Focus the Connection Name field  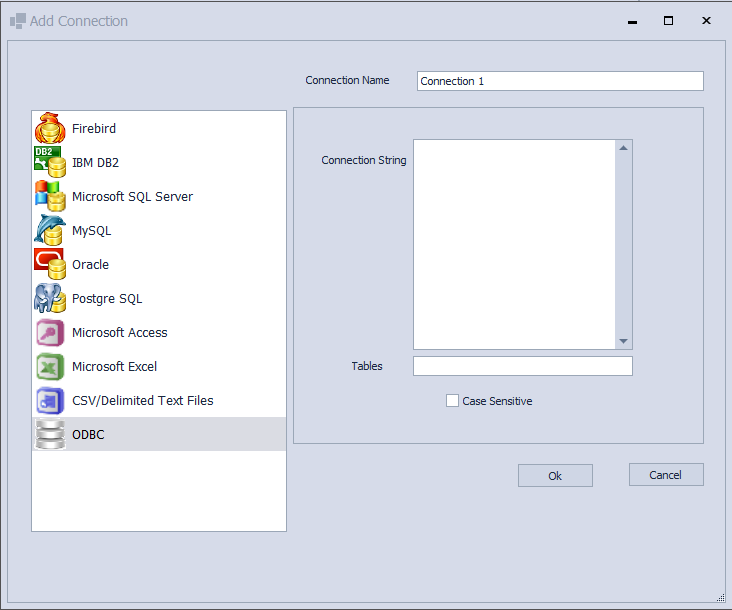click(560, 81)
